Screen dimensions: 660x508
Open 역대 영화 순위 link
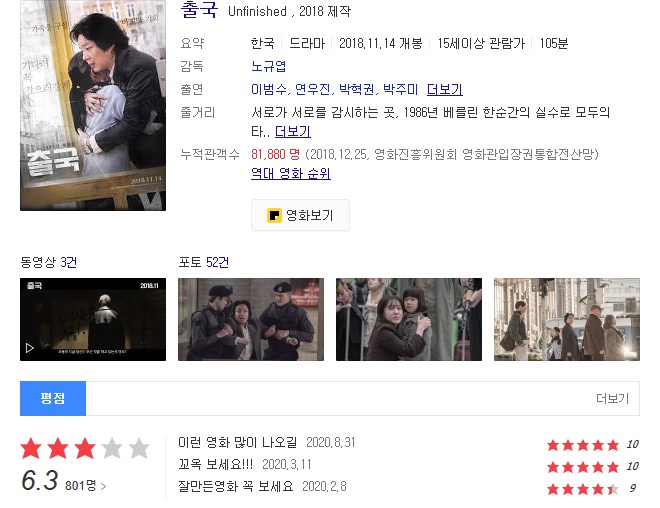(290, 173)
